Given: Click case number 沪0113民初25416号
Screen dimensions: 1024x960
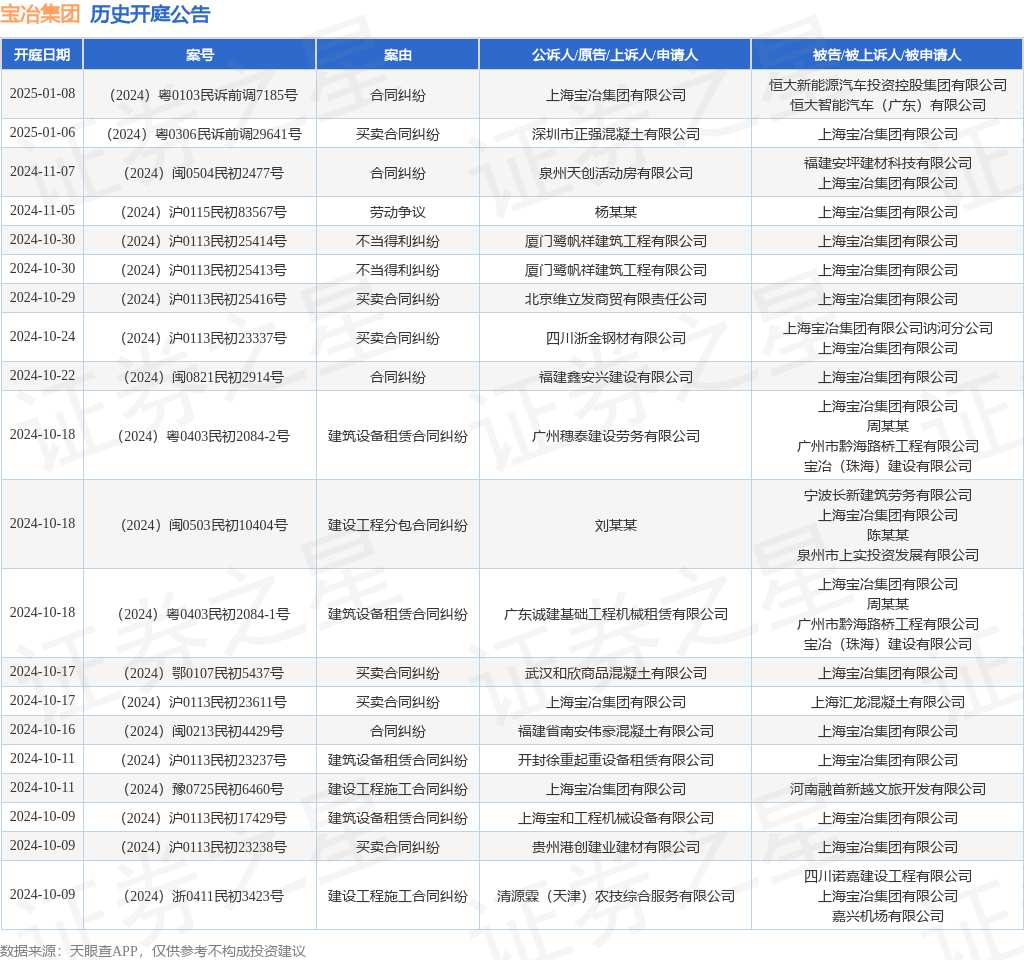Looking at the screenshot, I should pos(203,299).
